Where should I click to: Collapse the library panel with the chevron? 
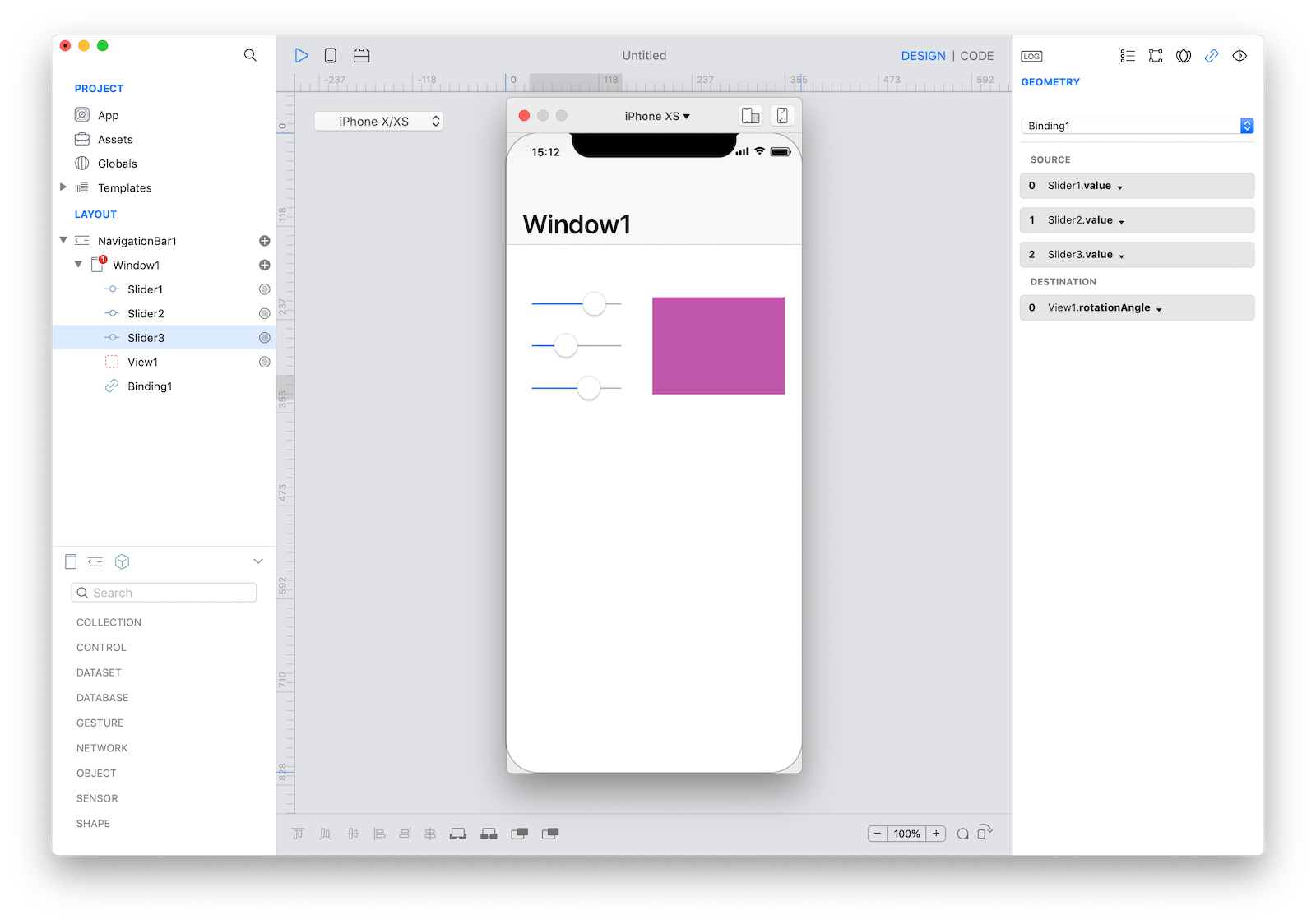pyautogui.click(x=258, y=561)
